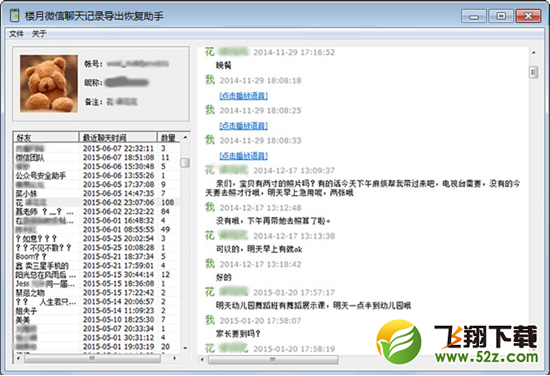Minimize the 楼月微信聊天记录导出恢复助手 window
Screen dimensions: 550x376
tap(474, 16)
